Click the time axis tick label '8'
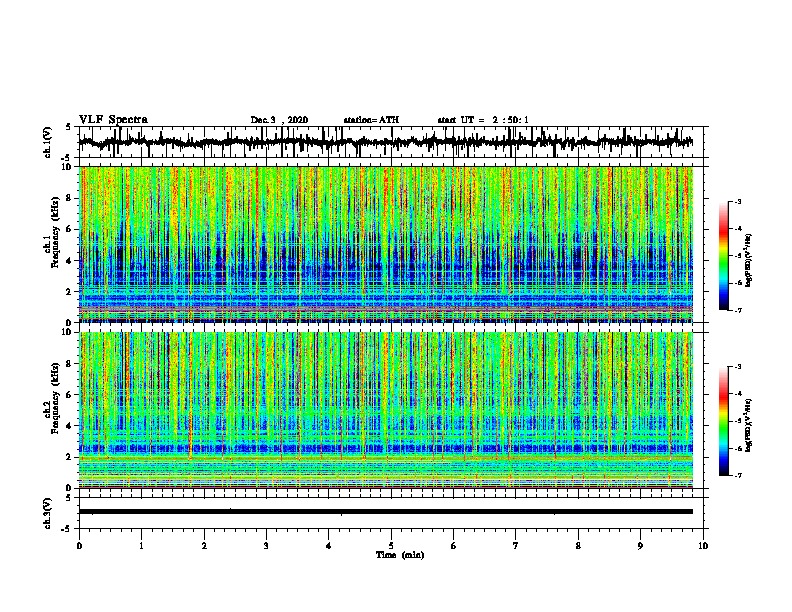792x612 pixels. pos(578,546)
